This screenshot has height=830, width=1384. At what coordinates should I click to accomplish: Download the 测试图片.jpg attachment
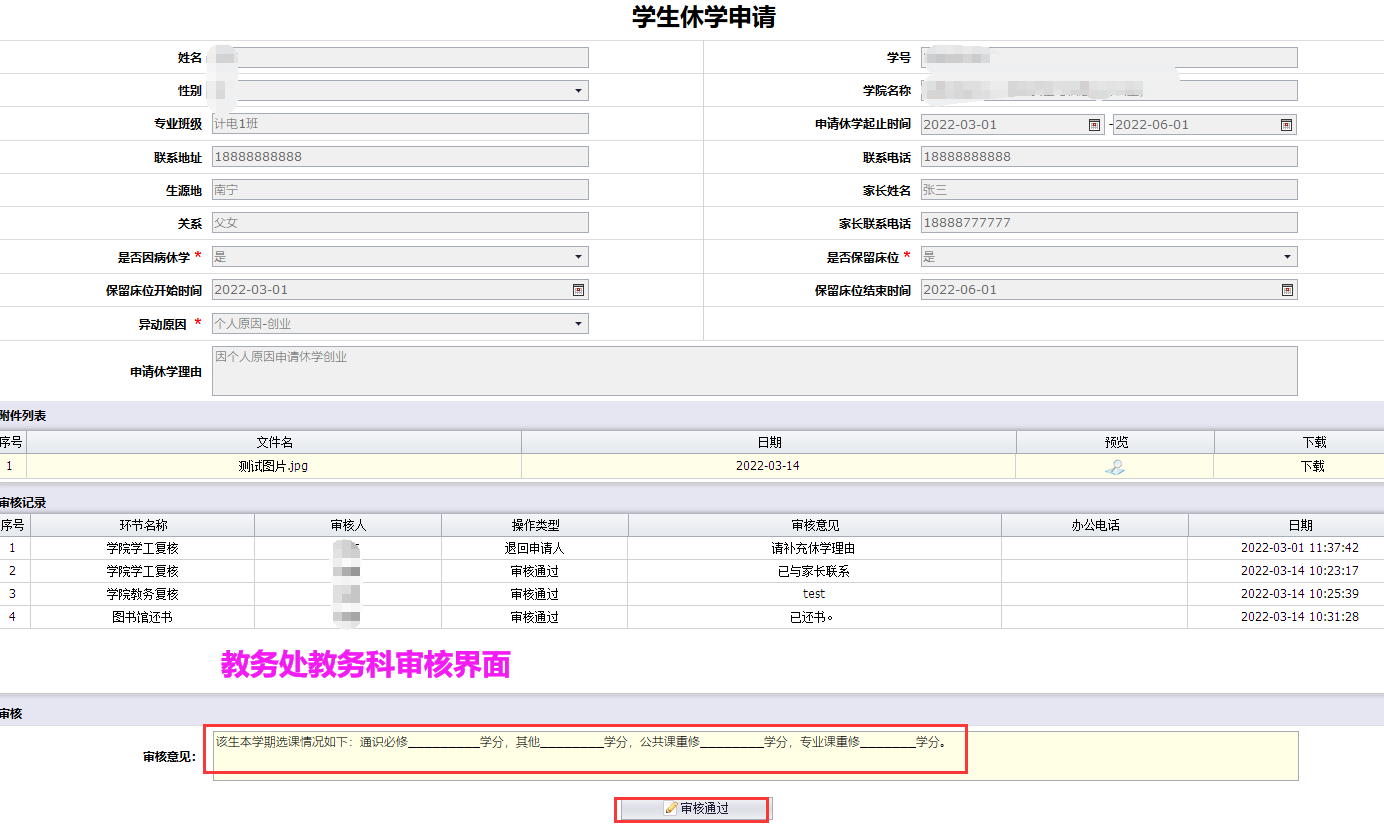click(x=1312, y=467)
